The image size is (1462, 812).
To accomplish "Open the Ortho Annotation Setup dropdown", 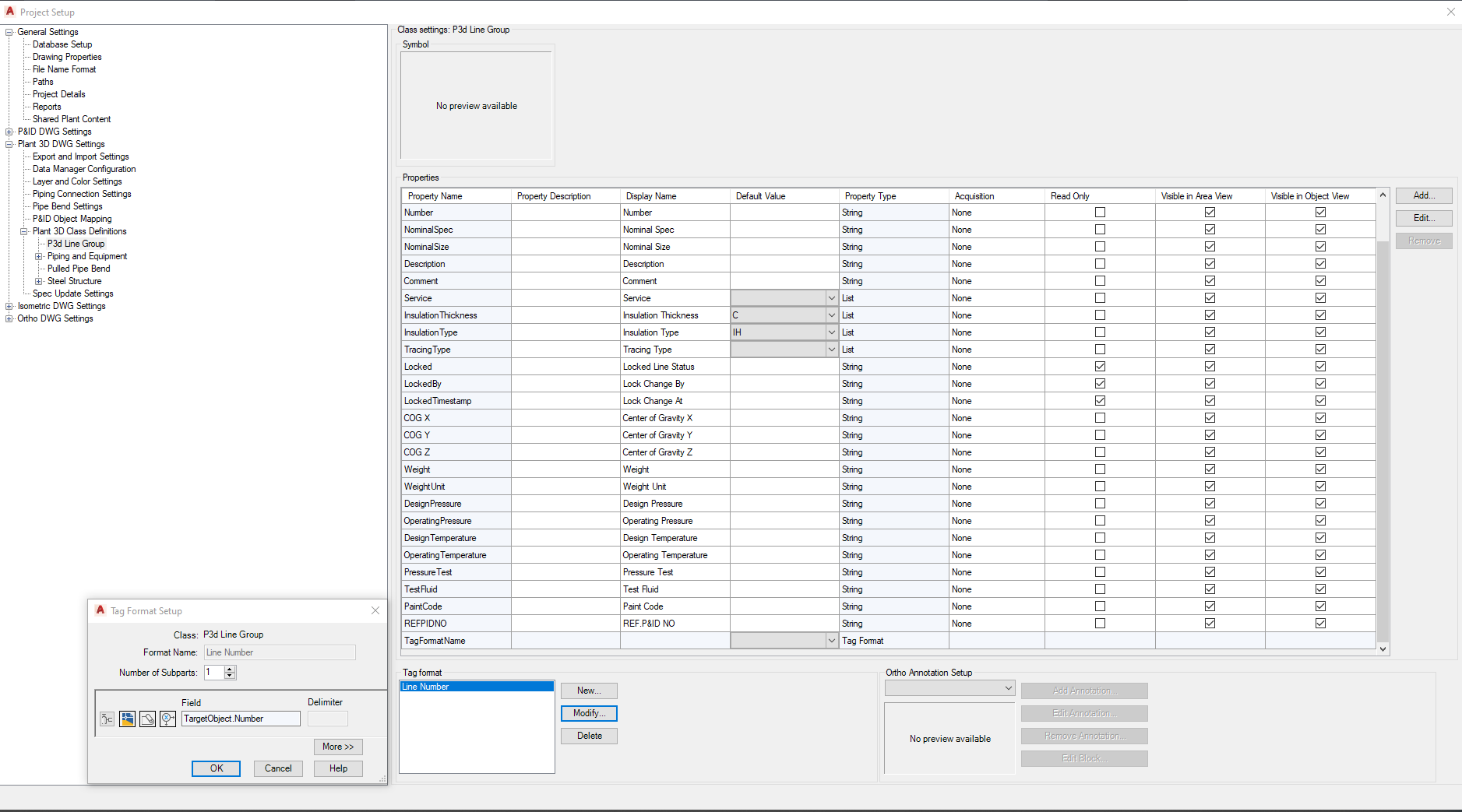I will pyautogui.click(x=1008, y=687).
